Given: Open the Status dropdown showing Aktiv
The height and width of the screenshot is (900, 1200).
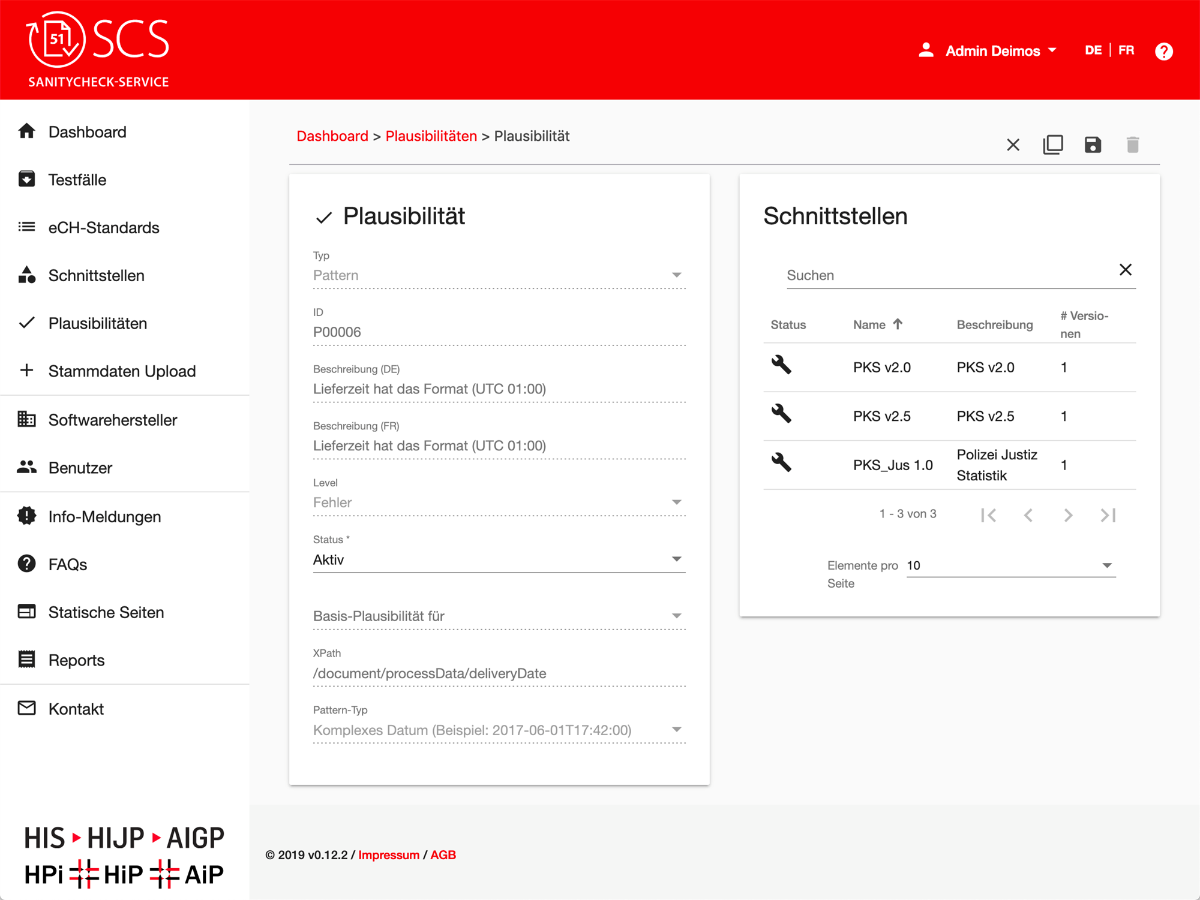Looking at the screenshot, I should [498, 560].
